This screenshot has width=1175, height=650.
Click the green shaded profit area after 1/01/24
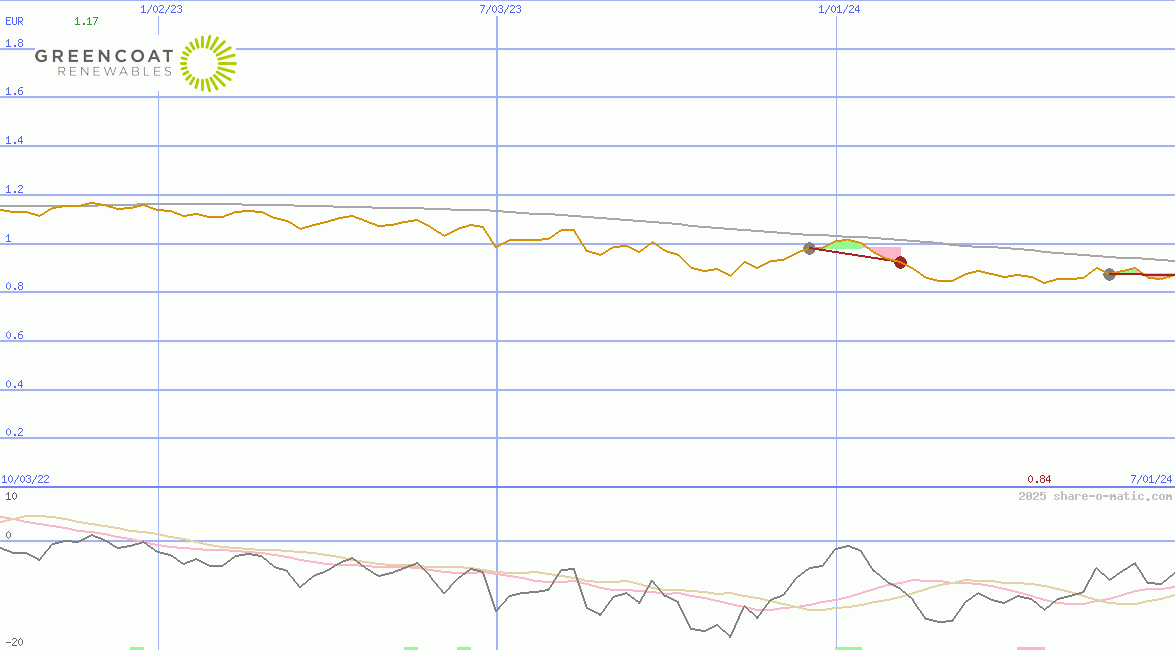[x=846, y=244]
